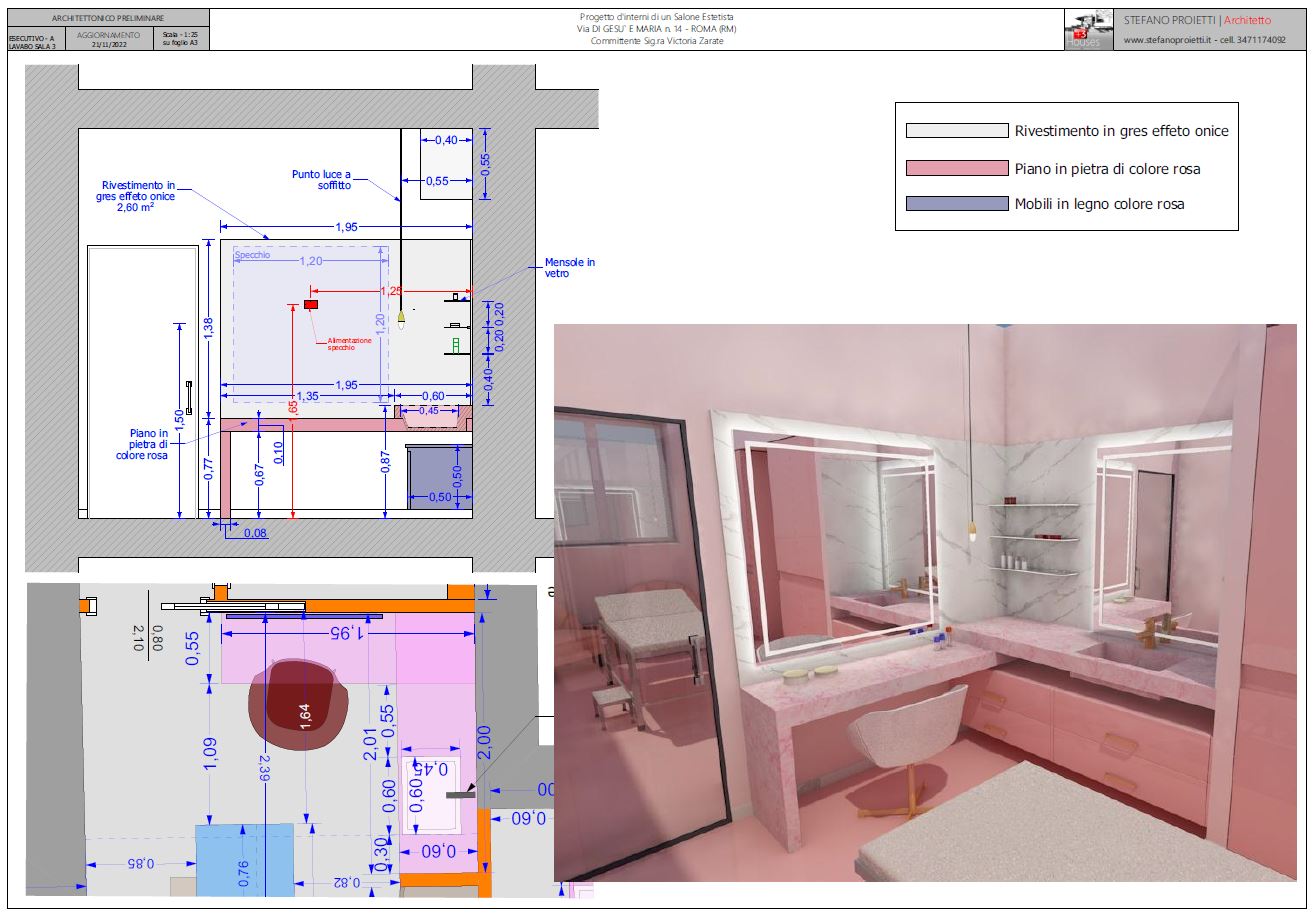Click the Houses logo in the header
1316x920 pixels.
(1089, 30)
